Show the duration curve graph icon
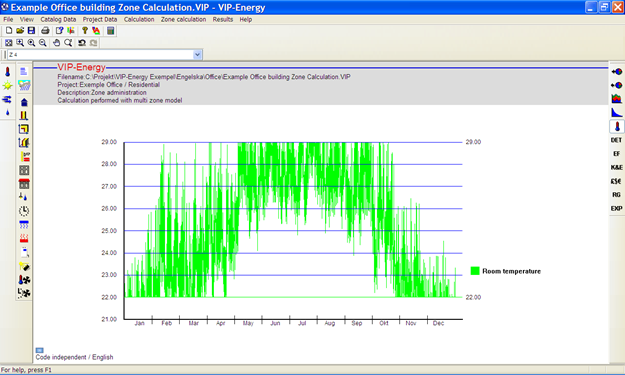The width and height of the screenshot is (625, 375). pyautogui.click(x=617, y=113)
